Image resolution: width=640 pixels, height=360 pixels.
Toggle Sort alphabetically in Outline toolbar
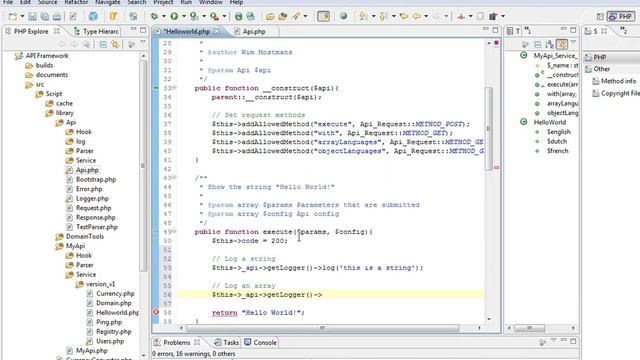tap(550, 44)
